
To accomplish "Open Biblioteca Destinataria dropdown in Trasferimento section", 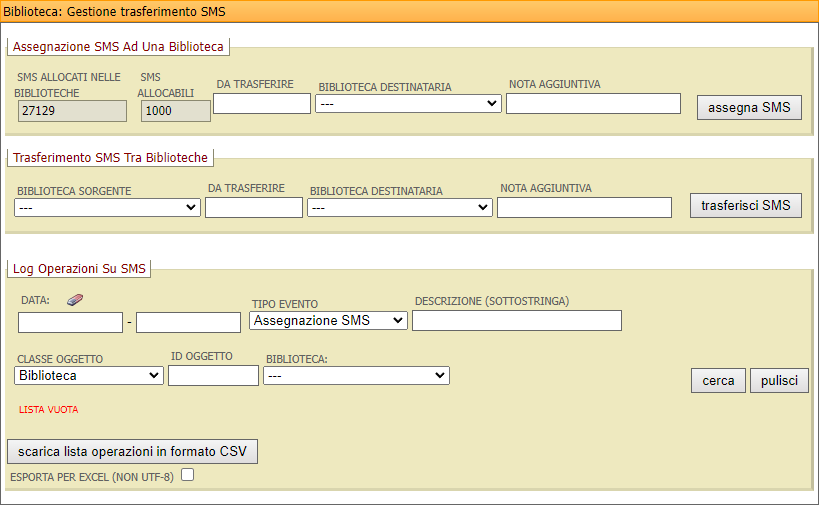I will [399, 207].
